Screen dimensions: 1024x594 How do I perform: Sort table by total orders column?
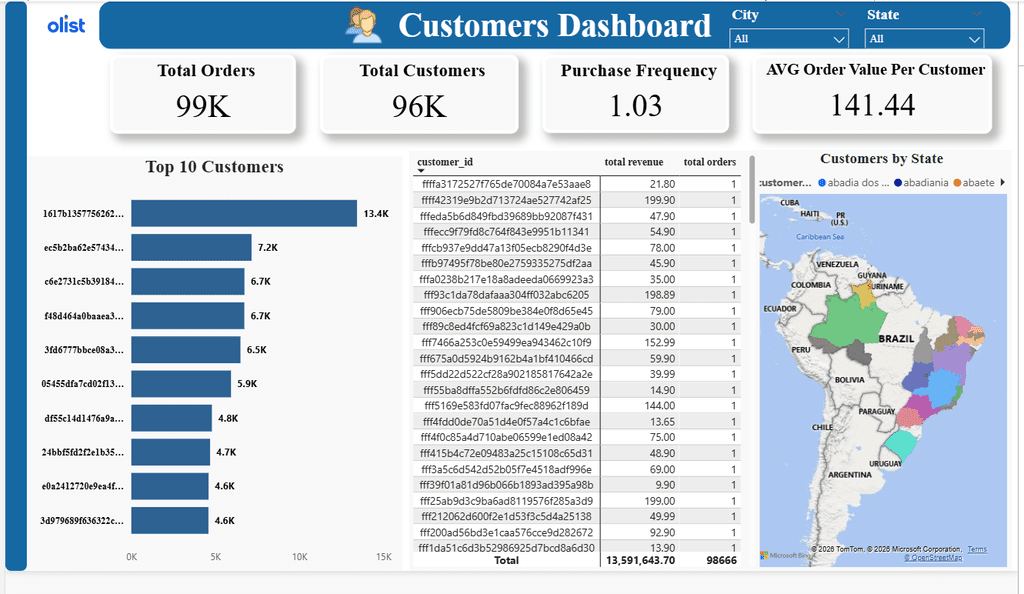pyautogui.click(x=709, y=162)
